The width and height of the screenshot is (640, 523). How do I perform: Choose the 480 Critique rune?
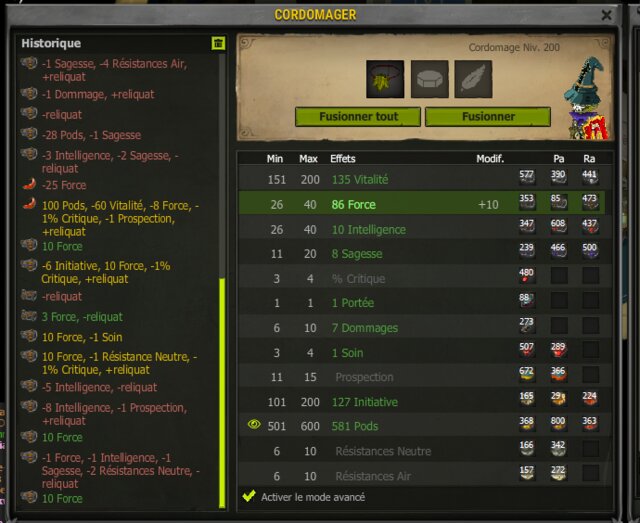pos(527,276)
